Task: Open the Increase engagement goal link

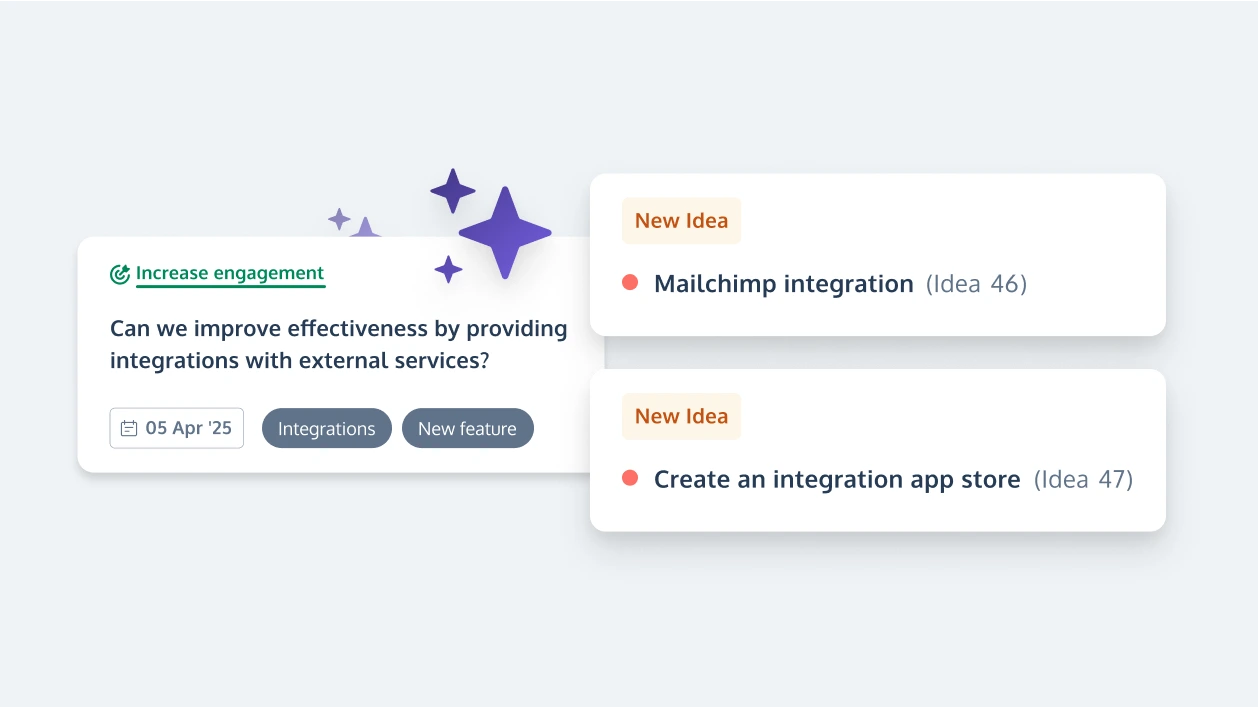Action: pos(230,273)
